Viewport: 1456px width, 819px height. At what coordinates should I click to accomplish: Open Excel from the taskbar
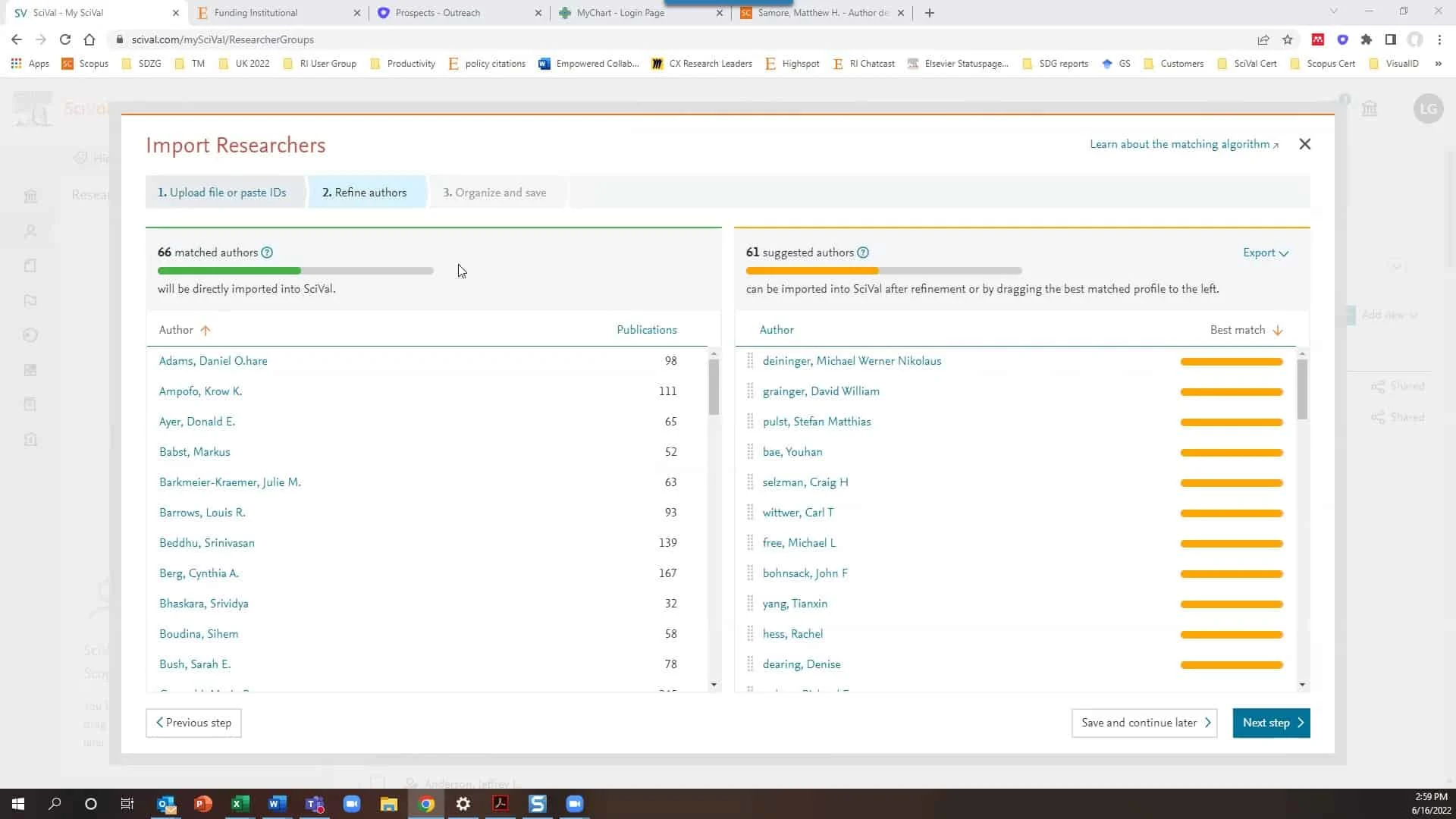(240, 804)
